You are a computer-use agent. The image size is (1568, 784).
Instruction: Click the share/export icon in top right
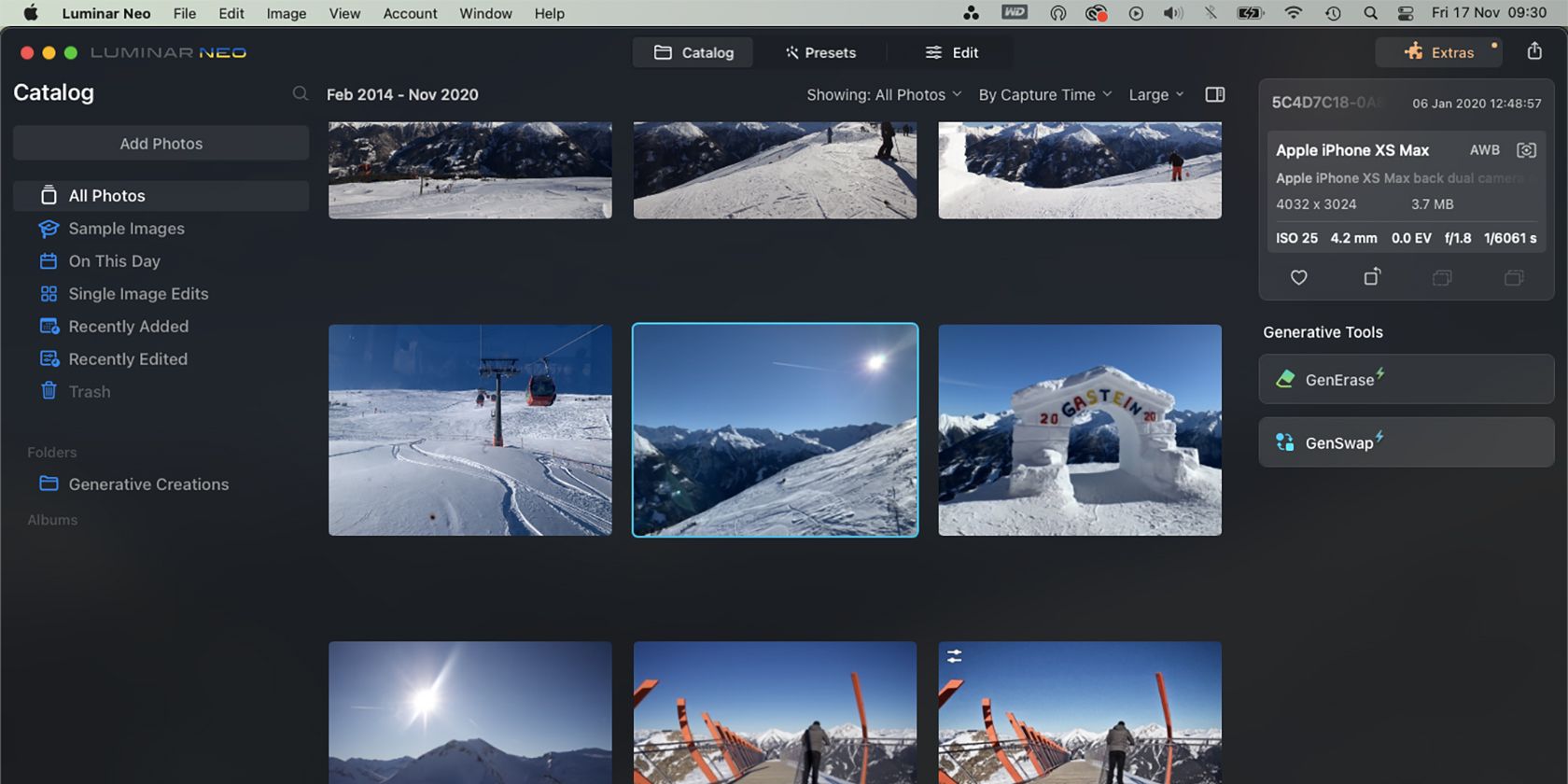coord(1534,51)
